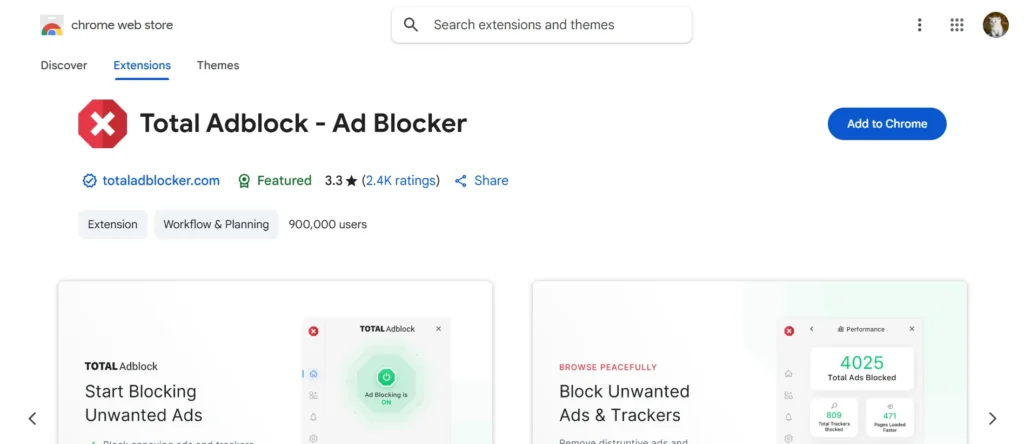Show the previous screenshot with left arrow
The height and width of the screenshot is (444, 1024).
click(32, 418)
